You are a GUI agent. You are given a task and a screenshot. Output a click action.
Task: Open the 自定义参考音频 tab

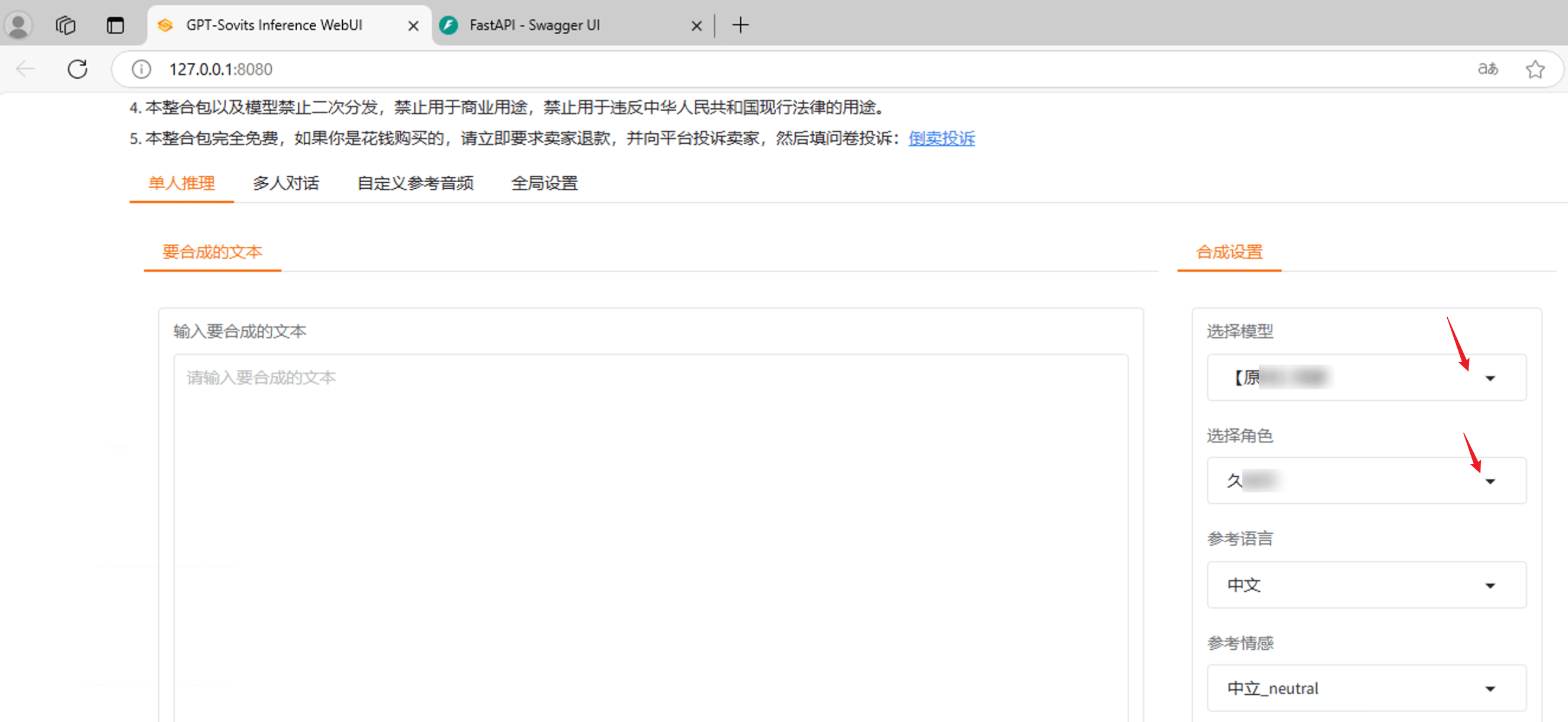pos(415,183)
